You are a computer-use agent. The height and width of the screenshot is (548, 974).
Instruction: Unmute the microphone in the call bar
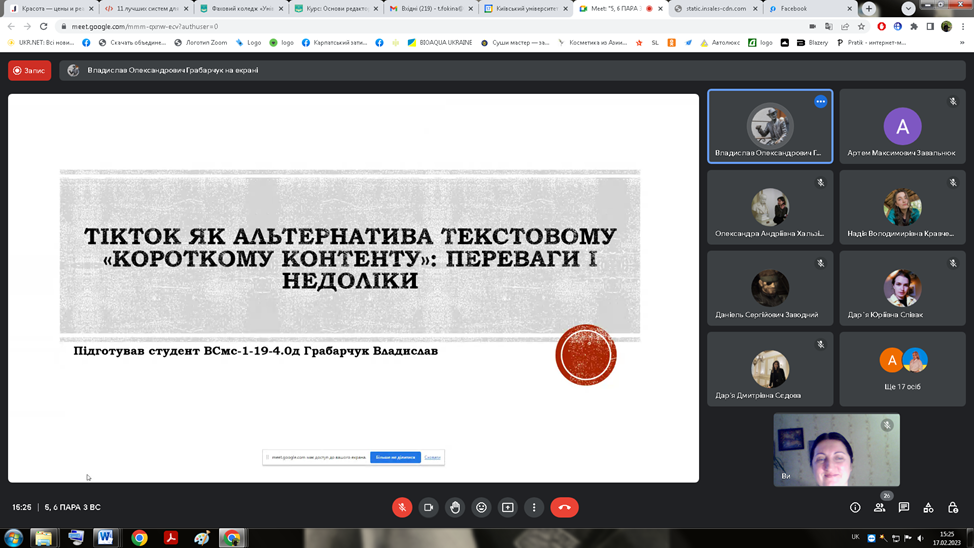click(x=402, y=507)
